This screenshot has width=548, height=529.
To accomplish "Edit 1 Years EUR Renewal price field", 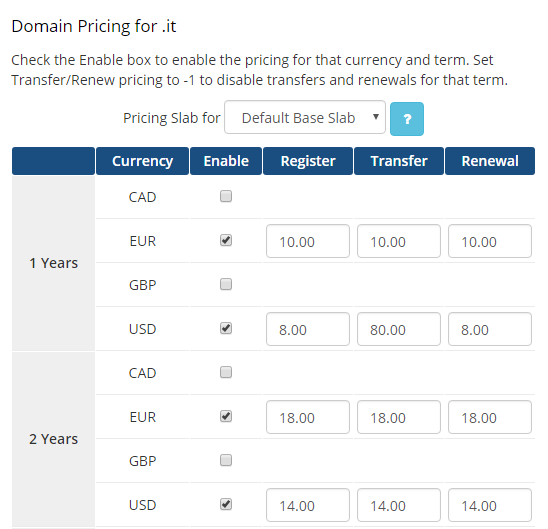I will 490,241.
